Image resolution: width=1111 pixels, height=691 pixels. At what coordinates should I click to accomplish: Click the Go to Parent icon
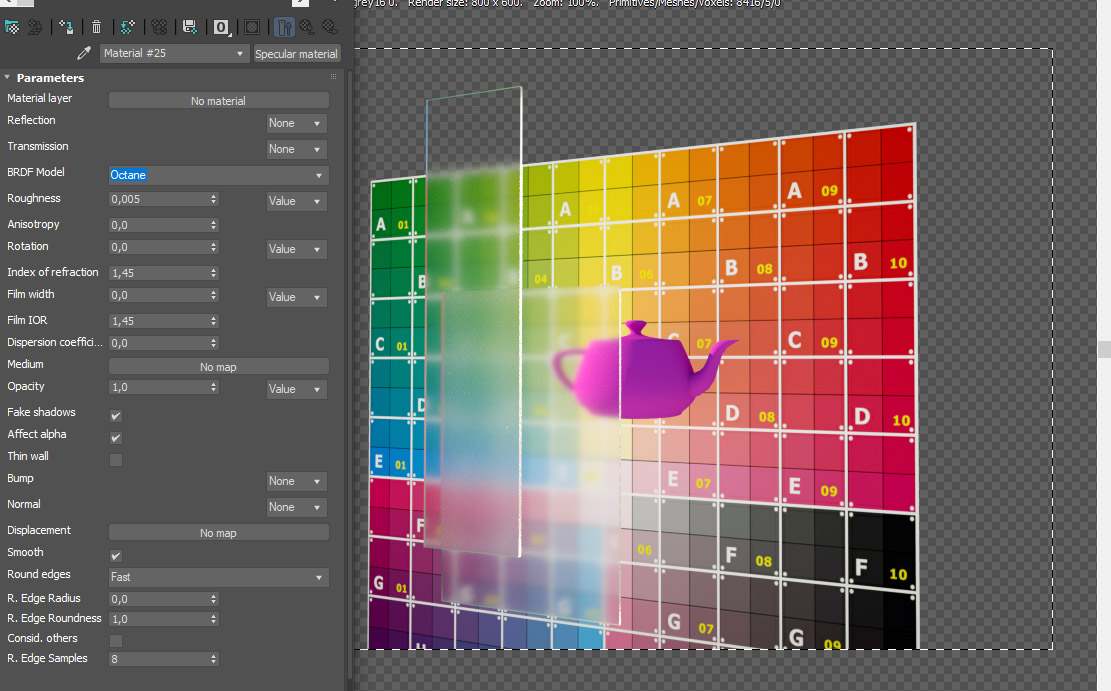pos(307,27)
